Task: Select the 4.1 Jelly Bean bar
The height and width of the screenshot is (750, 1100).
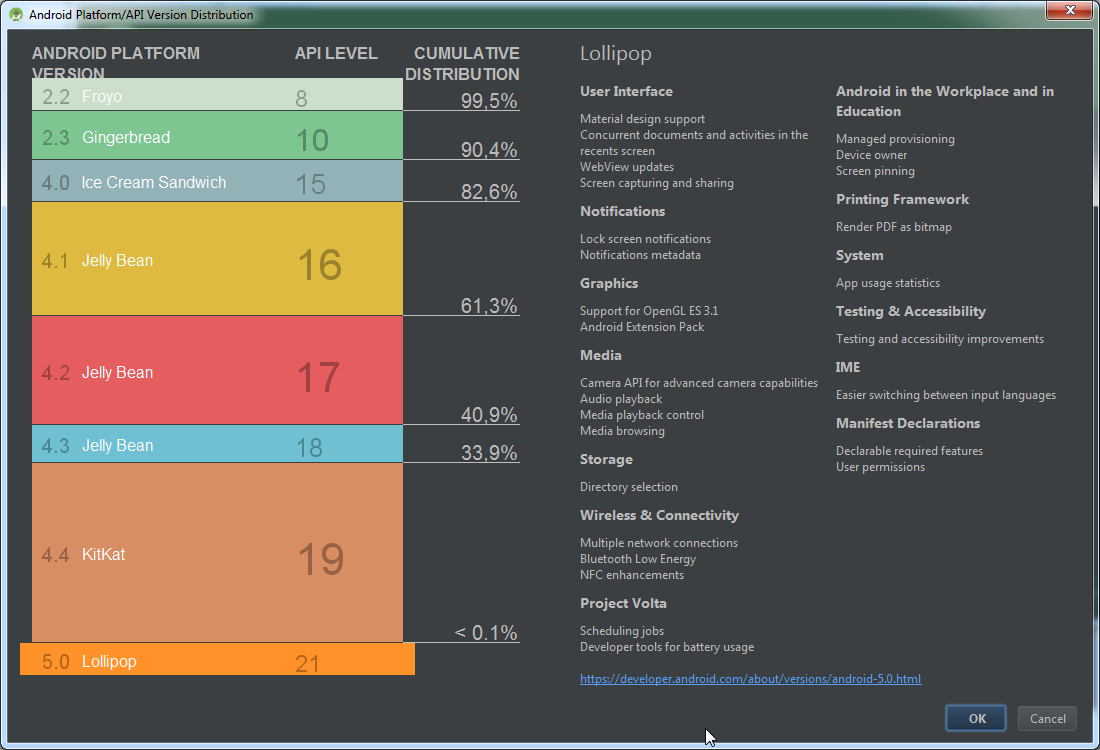Action: tap(217, 259)
